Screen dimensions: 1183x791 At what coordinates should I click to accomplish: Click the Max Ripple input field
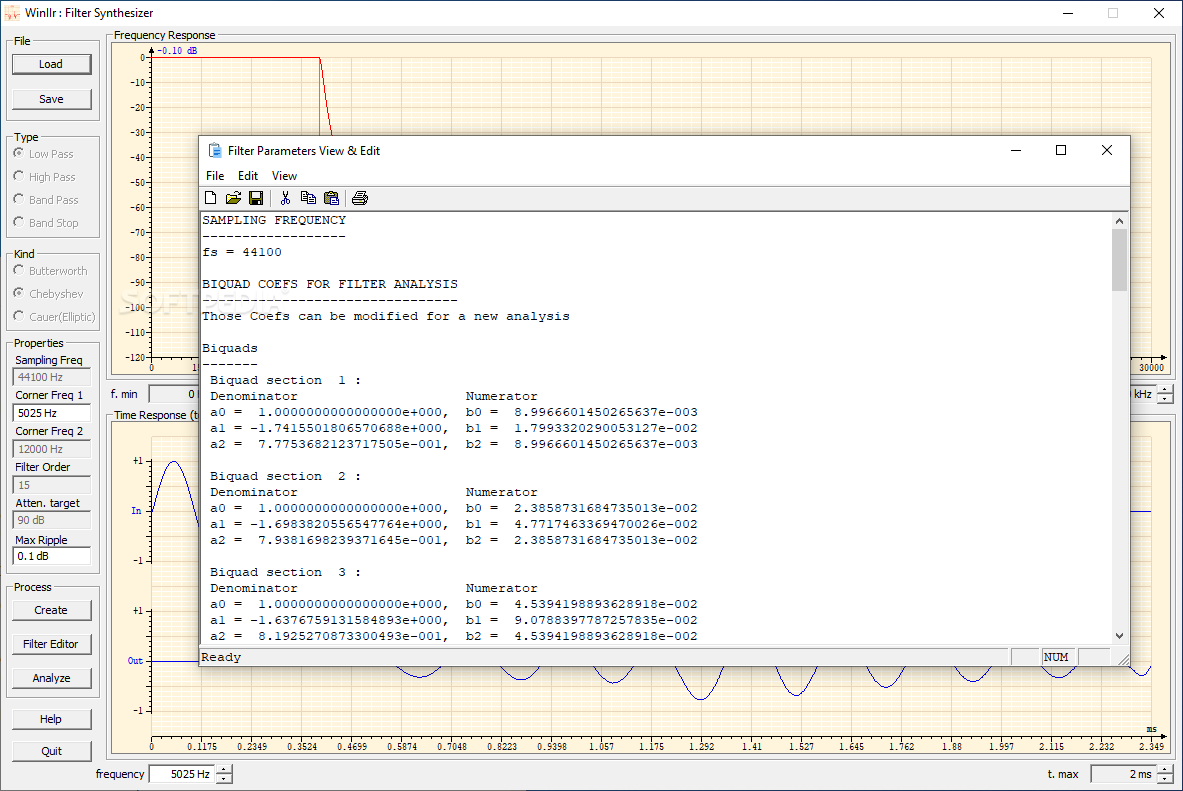[x=52, y=556]
